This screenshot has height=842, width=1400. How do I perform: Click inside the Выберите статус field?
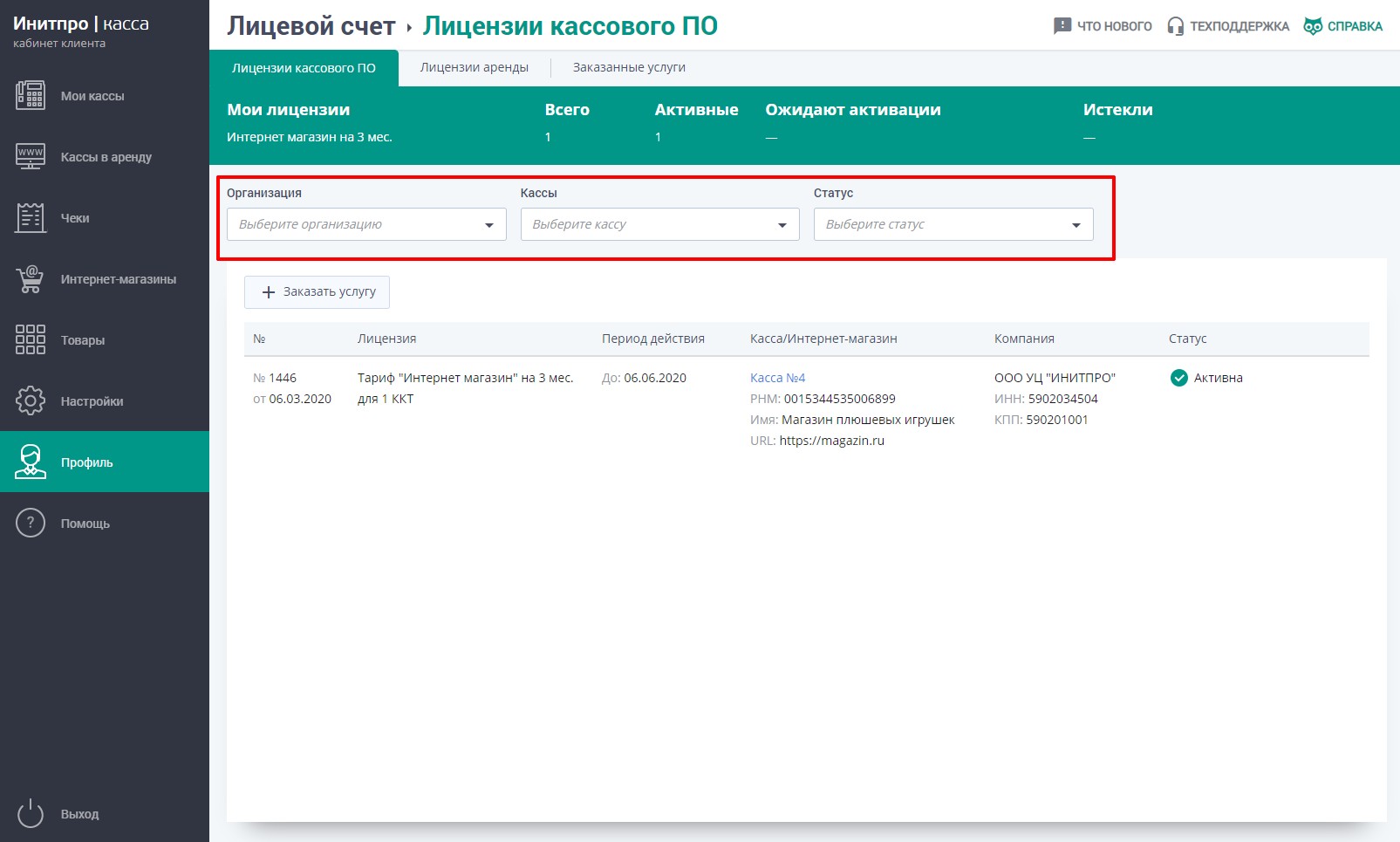tap(953, 224)
